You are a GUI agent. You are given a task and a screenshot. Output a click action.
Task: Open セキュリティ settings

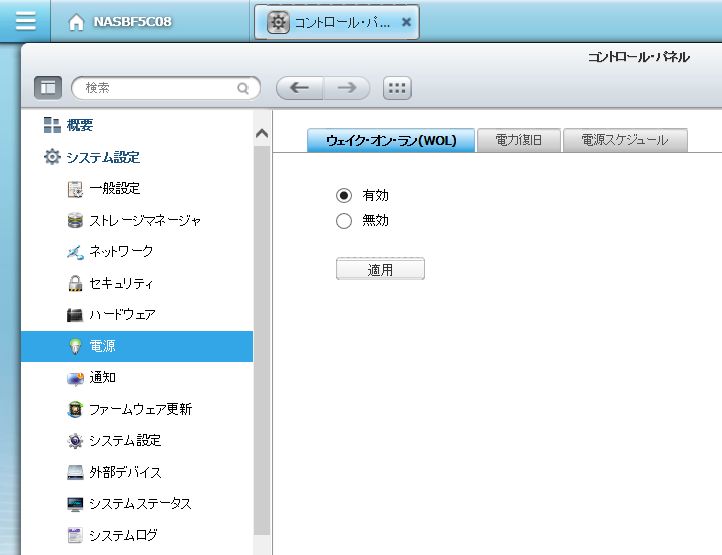pos(121,283)
